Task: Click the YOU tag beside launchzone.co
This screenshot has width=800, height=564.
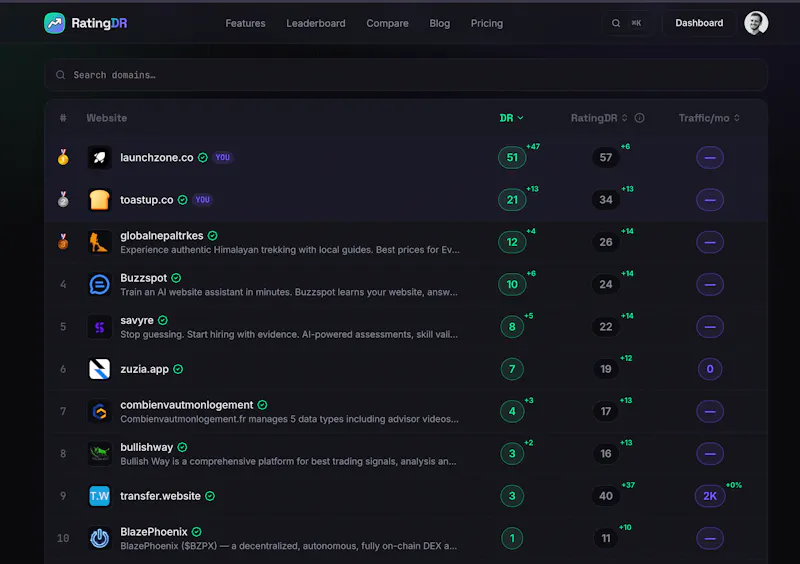Action: (222, 157)
